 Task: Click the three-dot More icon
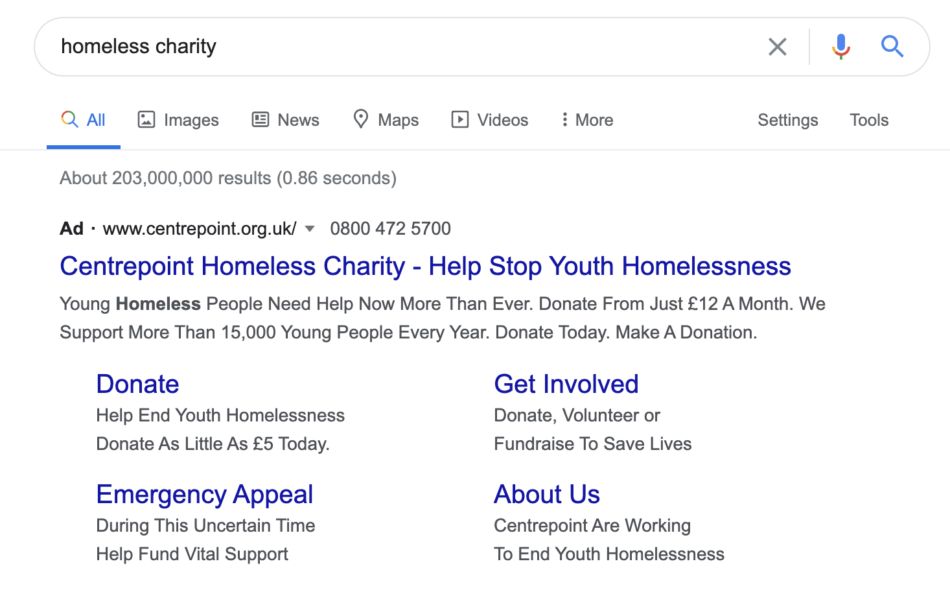coord(565,120)
